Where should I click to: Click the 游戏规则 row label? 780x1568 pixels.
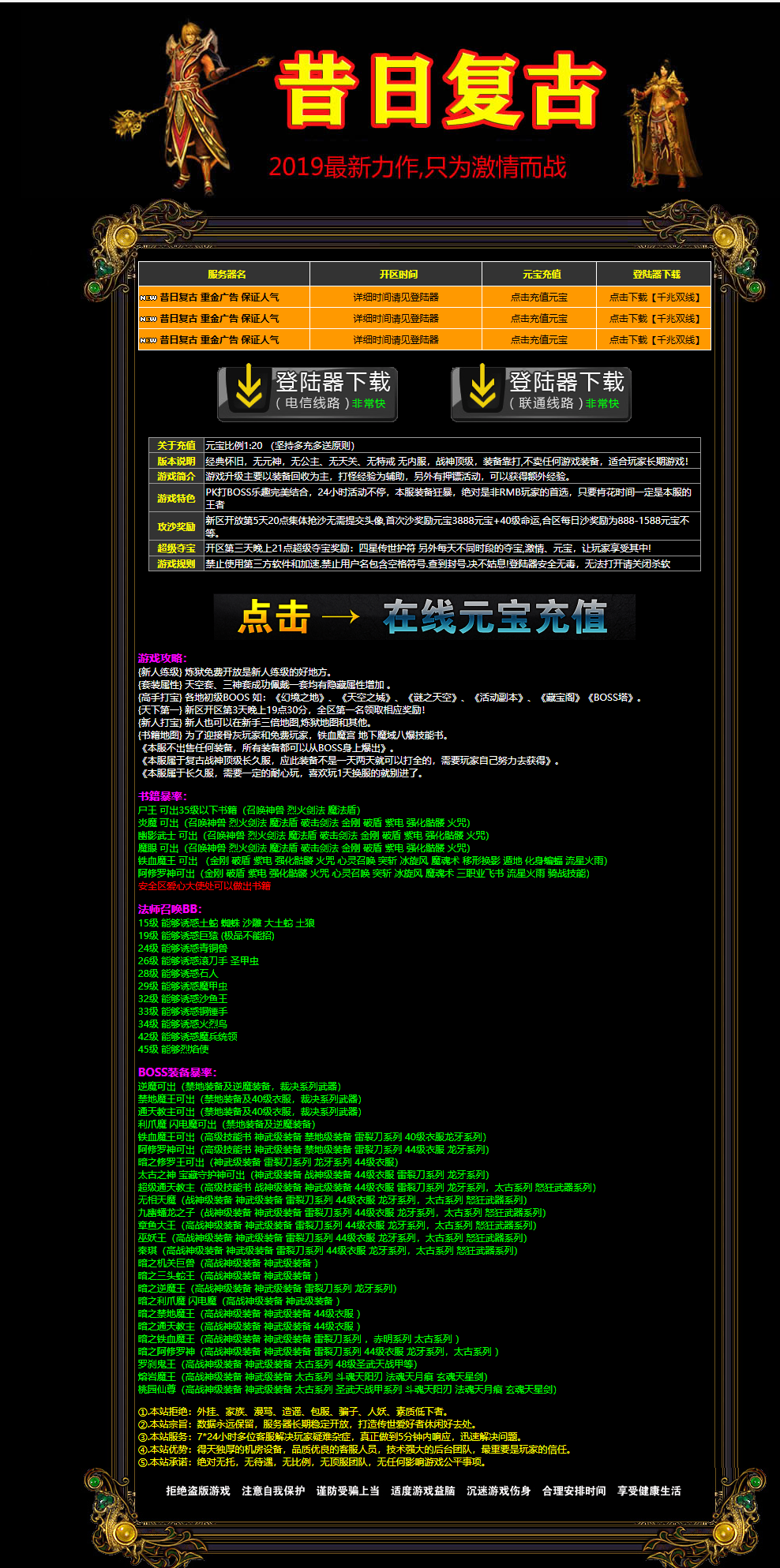[x=176, y=564]
